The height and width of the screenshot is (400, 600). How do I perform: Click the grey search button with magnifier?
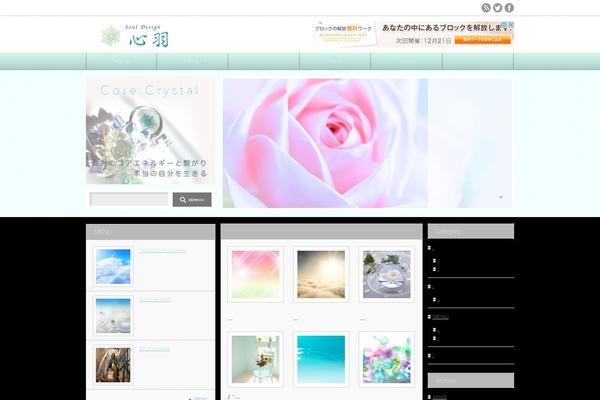pos(192,199)
